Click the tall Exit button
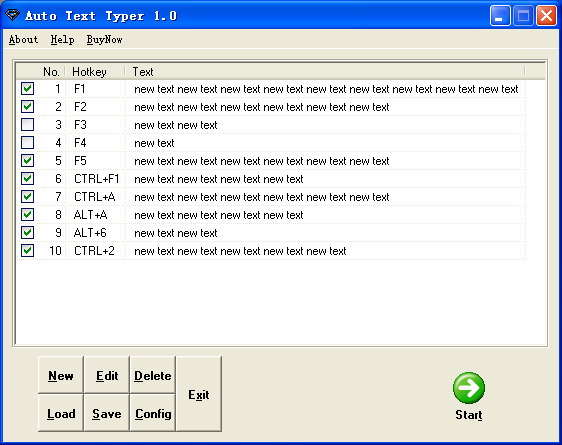Screen dimensions: 562x445 199,394
